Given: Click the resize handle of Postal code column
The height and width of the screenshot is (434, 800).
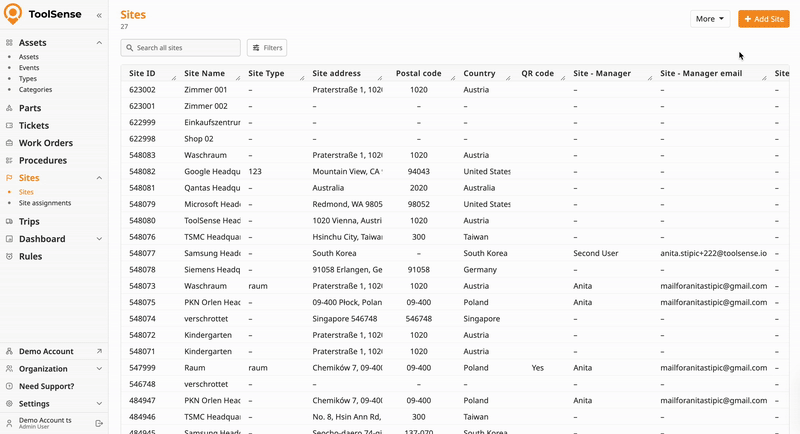Looking at the screenshot, I should click(x=453, y=78).
